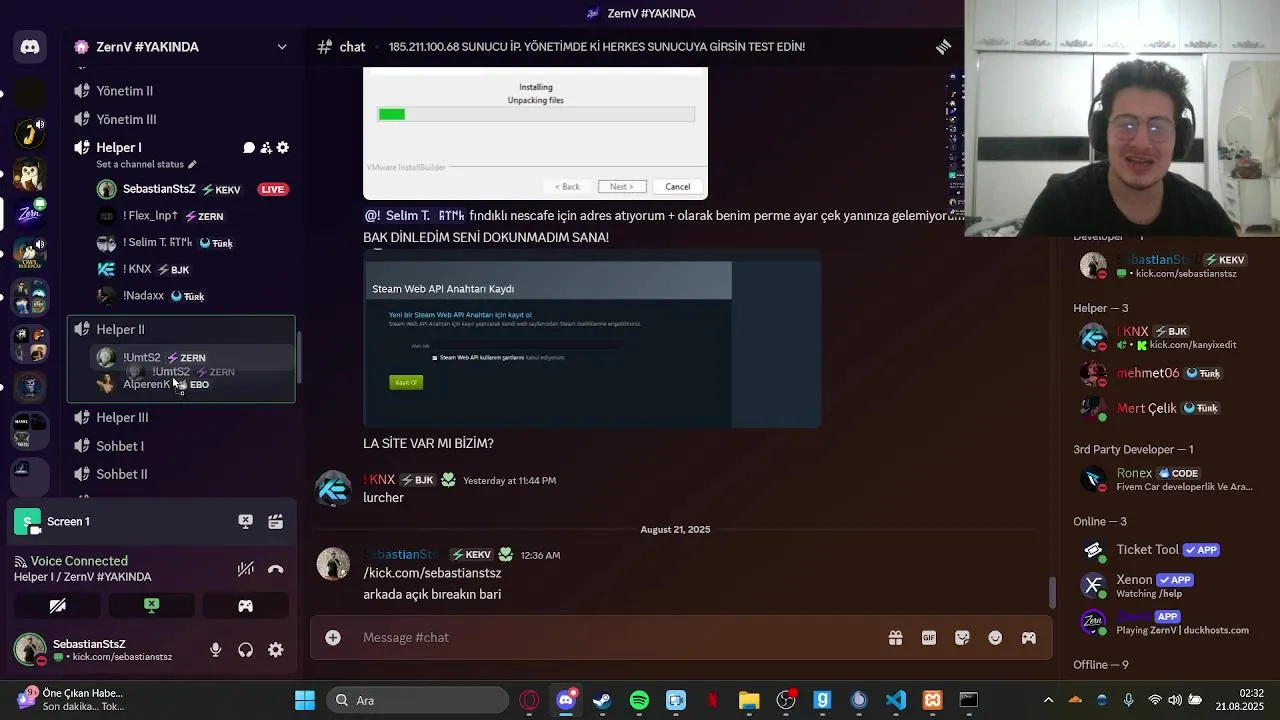
Task: Disconnect from voice channel
Action: 276,569
